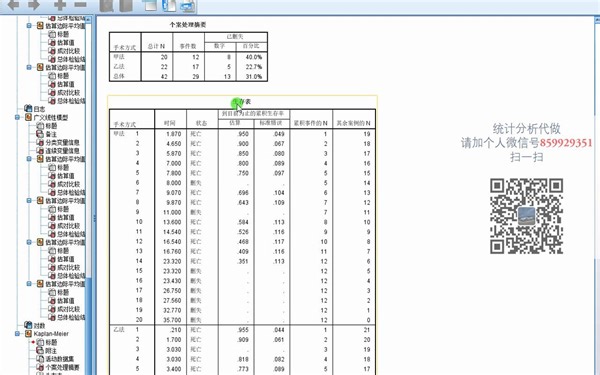The height and width of the screenshot is (375, 600).
Task: Click the 标准错误 column header
Action: click(271, 123)
